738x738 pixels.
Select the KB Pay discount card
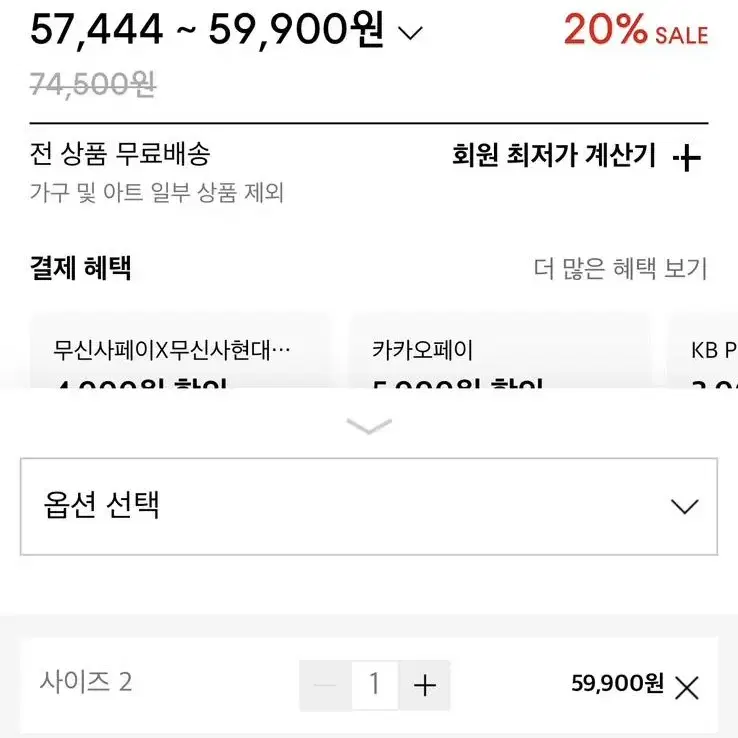[703, 351]
